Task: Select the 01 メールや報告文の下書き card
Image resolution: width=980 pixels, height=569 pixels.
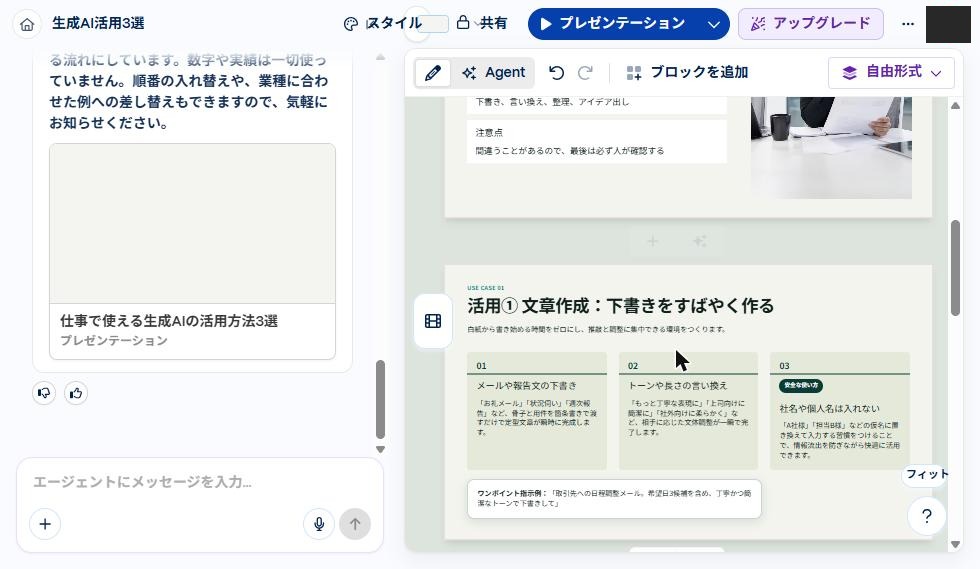Action: [x=537, y=411]
